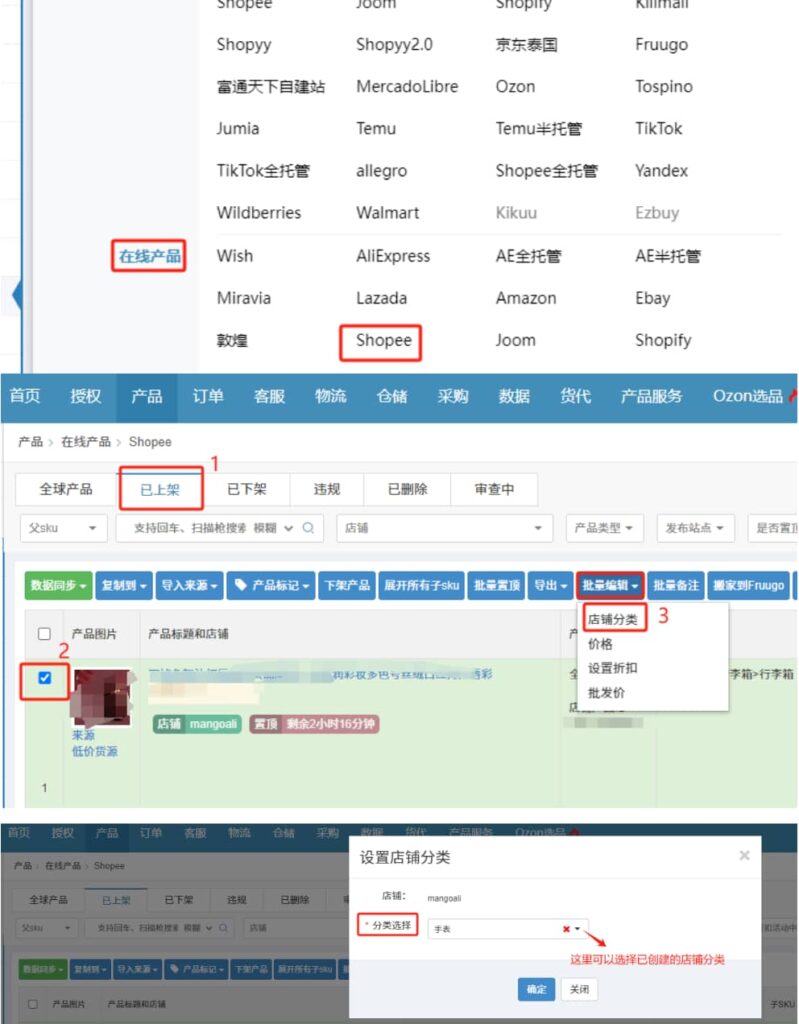The image size is (799, 1024).
Task: Open the 低价货源 link
Action: (x=95, y=751)
